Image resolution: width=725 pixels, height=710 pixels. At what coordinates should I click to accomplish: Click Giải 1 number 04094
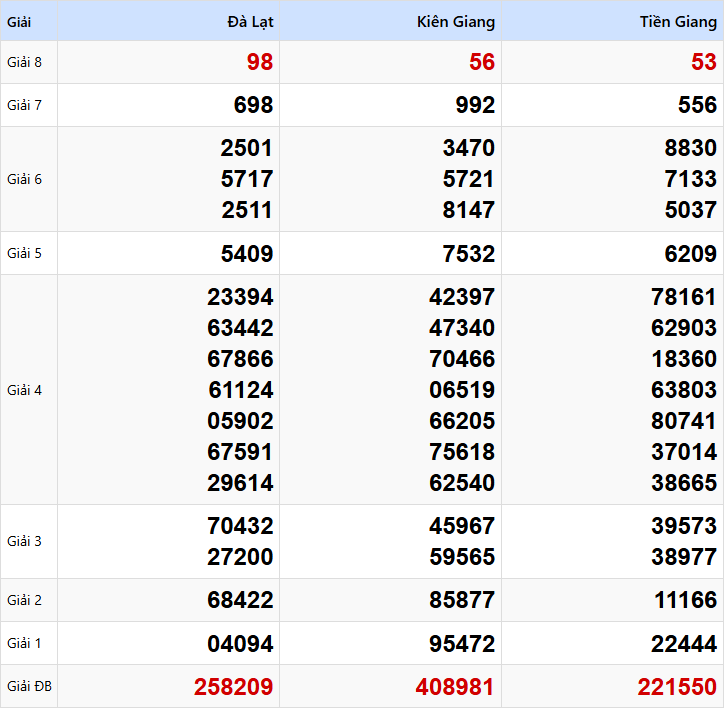point(240,643)
